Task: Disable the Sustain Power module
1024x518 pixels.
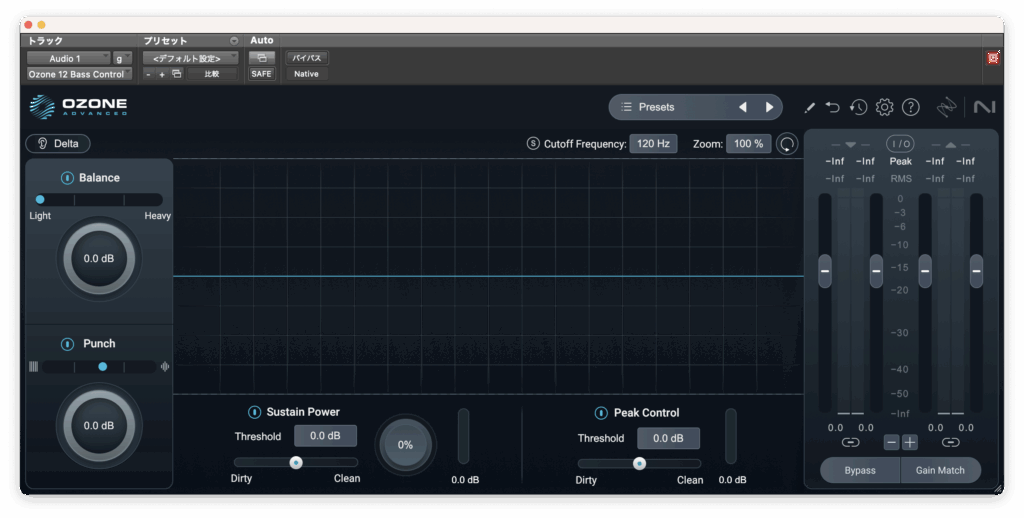Action: [x=254, y=412]
